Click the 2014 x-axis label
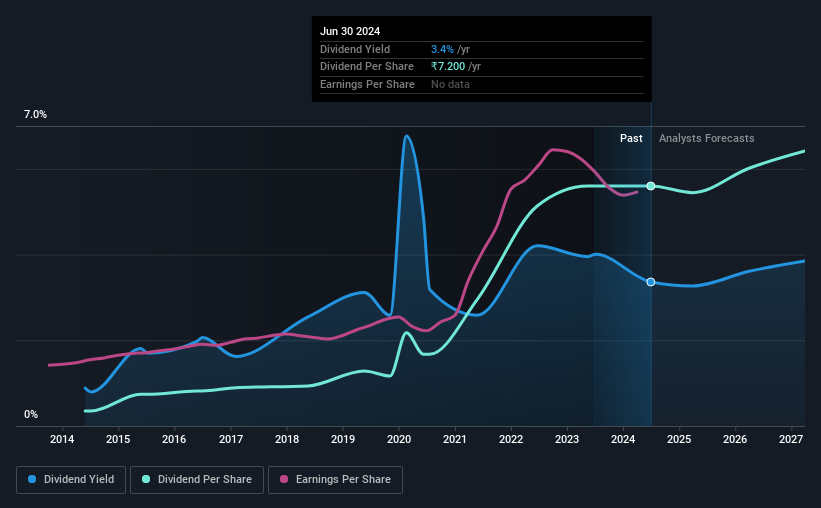The width and height of the screenshot is (821, 508). [x=62, y=439]
